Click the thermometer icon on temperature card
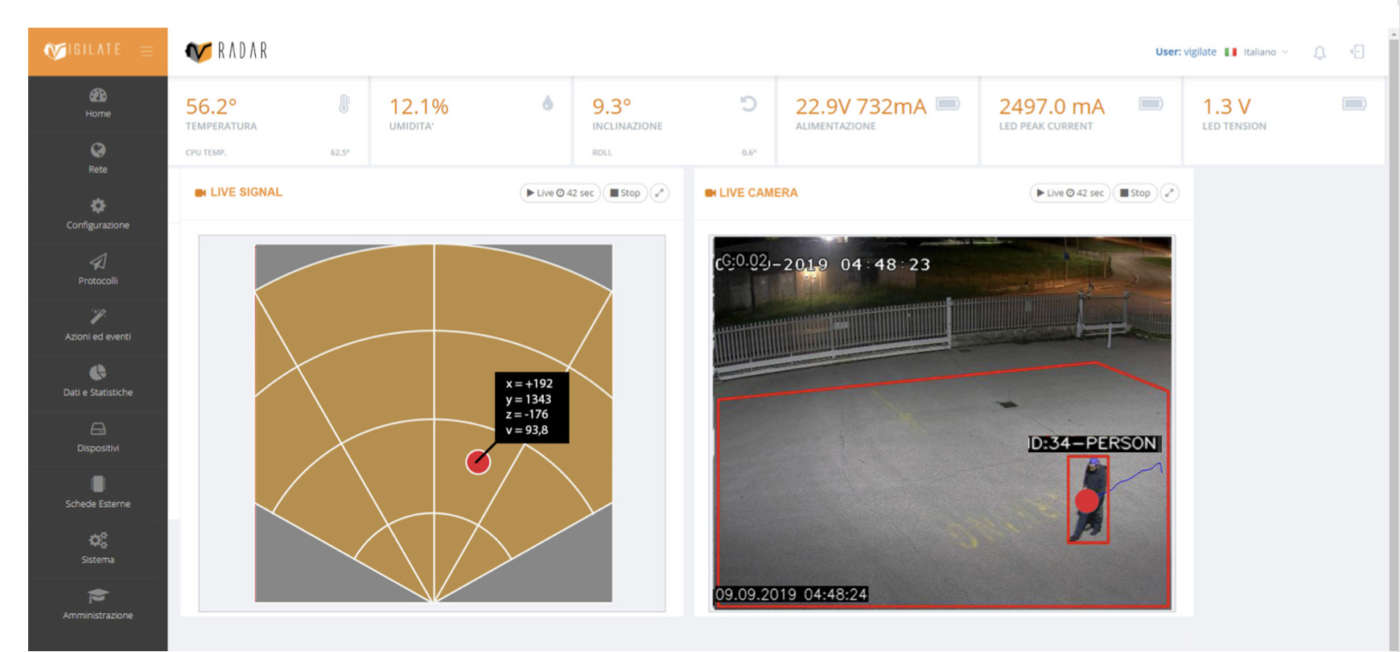Image resolution: width=1400 pixels, height=652 pixels. pyautogui.click(x=344, y=103)
